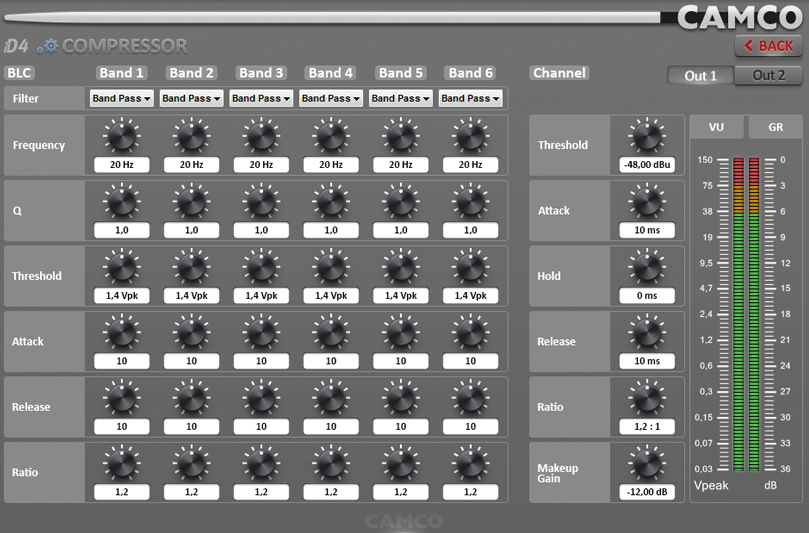Click Band 2 Ratio value 1,2 field
The height and width of the screenshot is (533, 809).
(x=191, y=492)
